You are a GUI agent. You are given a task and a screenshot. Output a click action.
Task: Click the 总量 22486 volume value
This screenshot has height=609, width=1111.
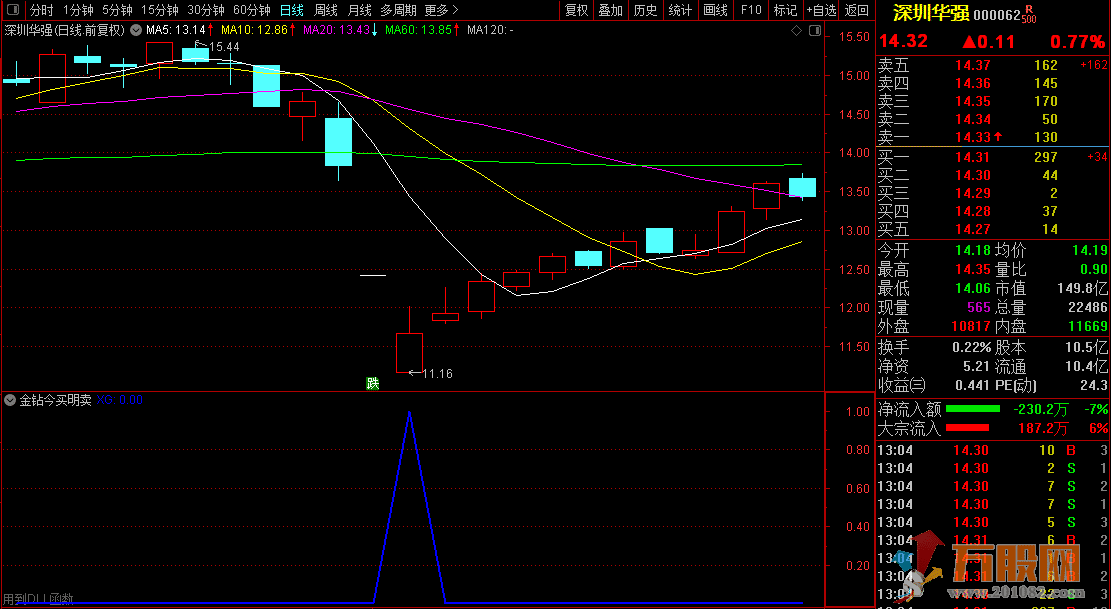[1087, 308]
